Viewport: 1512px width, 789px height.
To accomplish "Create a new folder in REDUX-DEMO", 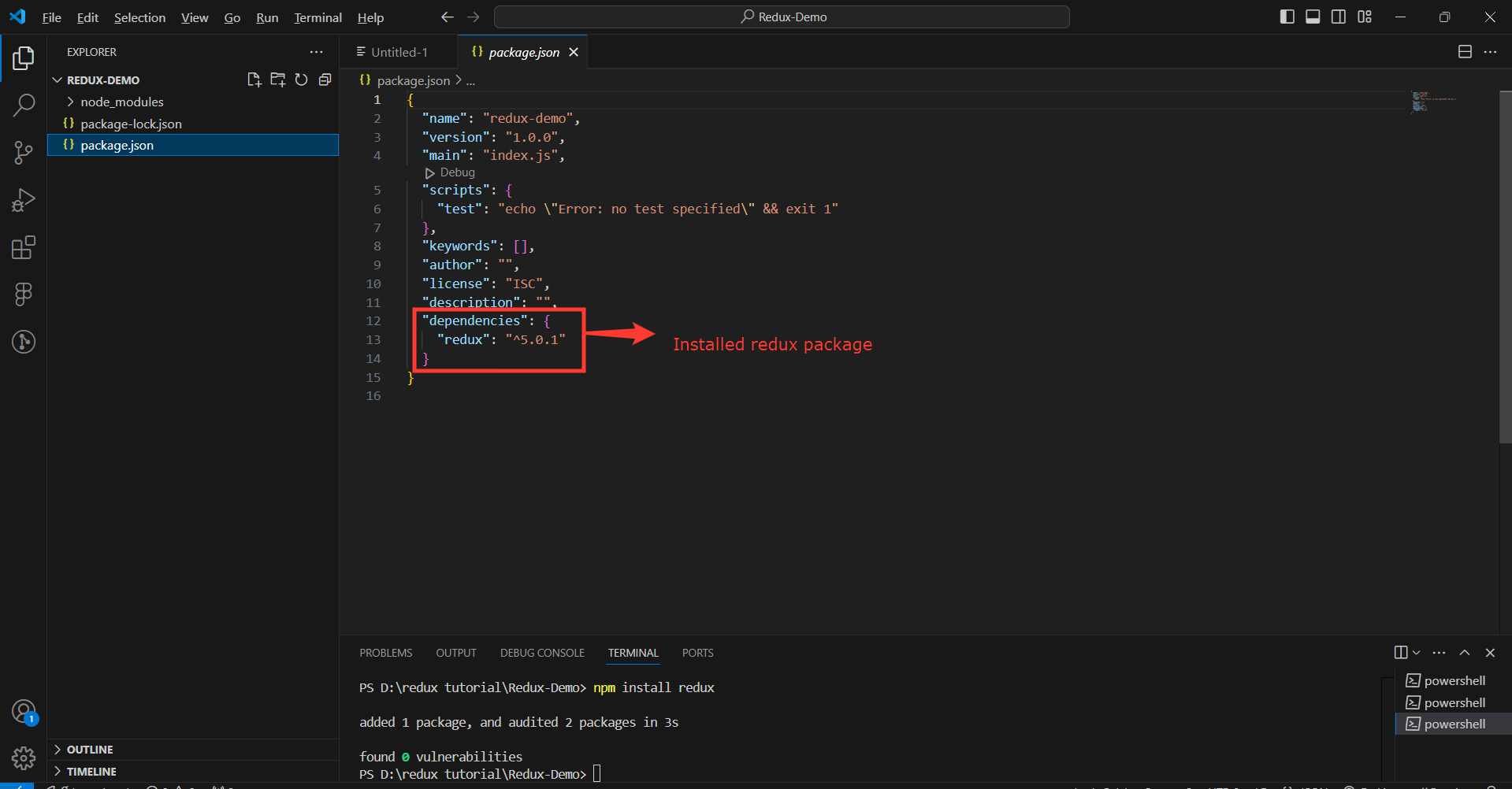I will tap(277, 80).
